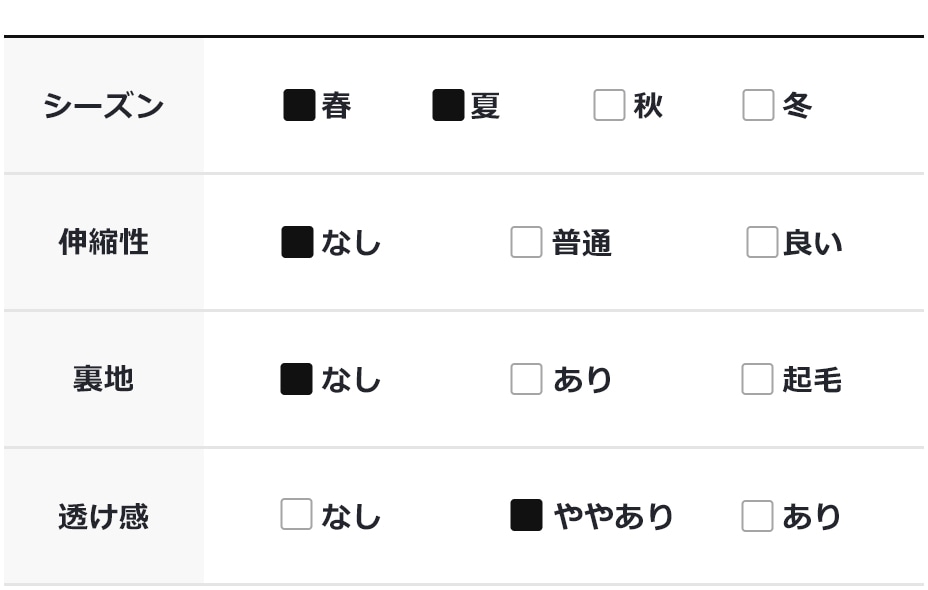Uncheck the 夏 season checkbox
This screenshot has width=928, height=590.
pyautogui.click(x=448, y=105)
